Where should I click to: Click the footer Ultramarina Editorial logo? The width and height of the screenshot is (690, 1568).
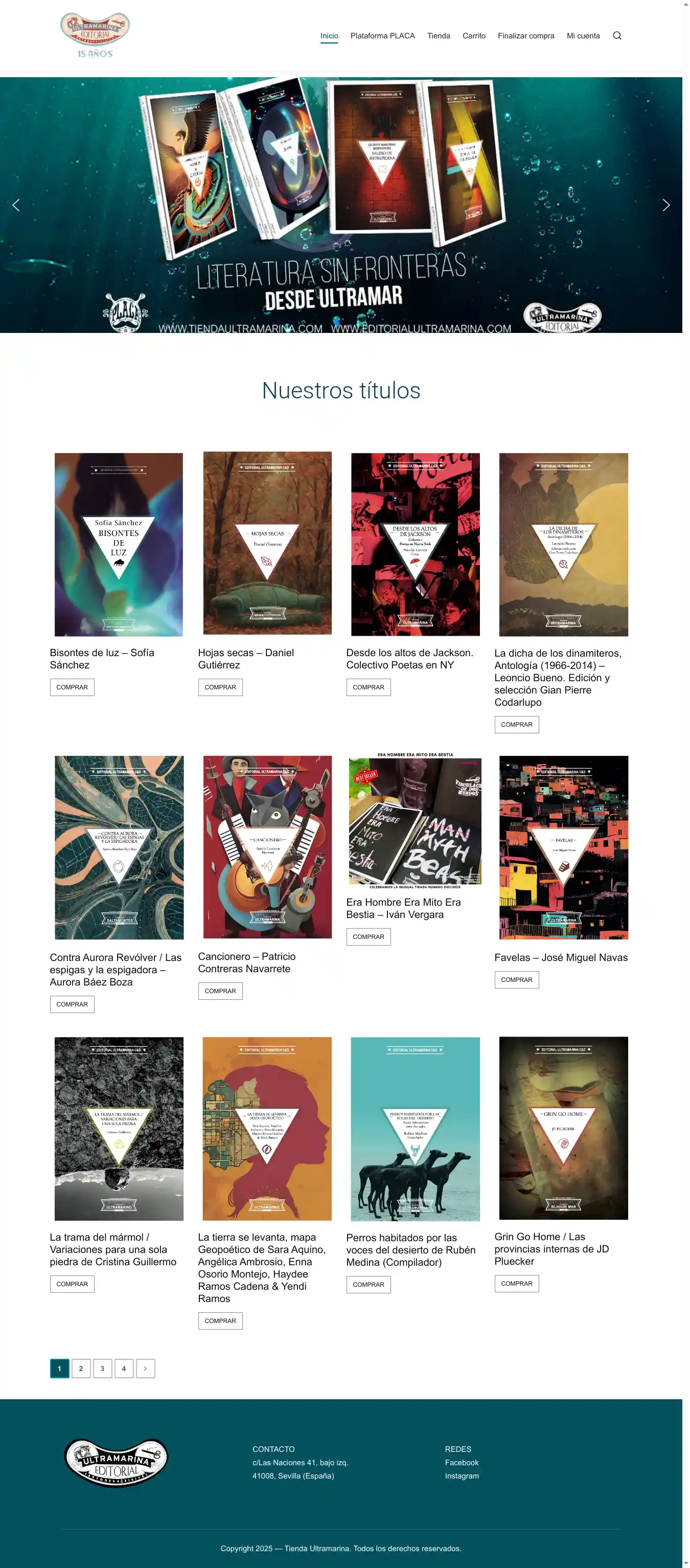(116, 1463)
